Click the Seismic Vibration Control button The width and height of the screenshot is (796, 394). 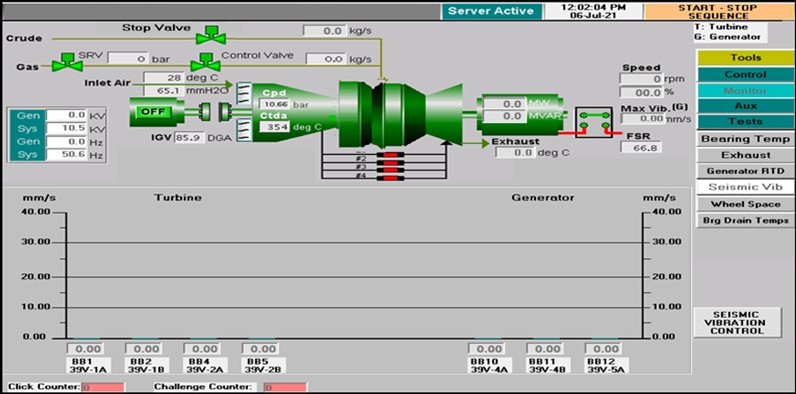737,322
